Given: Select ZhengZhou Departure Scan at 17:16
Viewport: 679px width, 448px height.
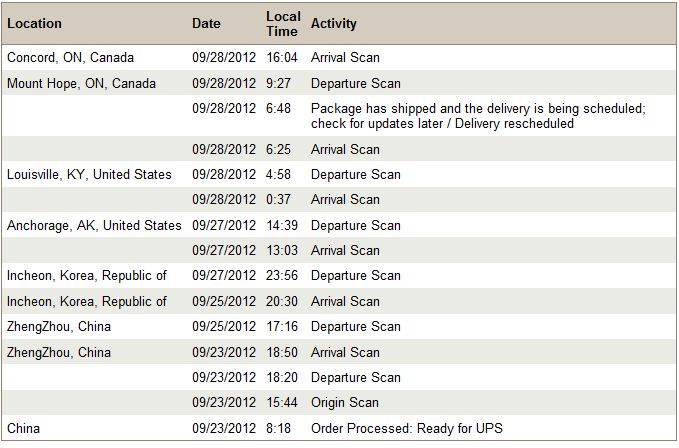Looking at the screenshot, I should coord(356,327).
